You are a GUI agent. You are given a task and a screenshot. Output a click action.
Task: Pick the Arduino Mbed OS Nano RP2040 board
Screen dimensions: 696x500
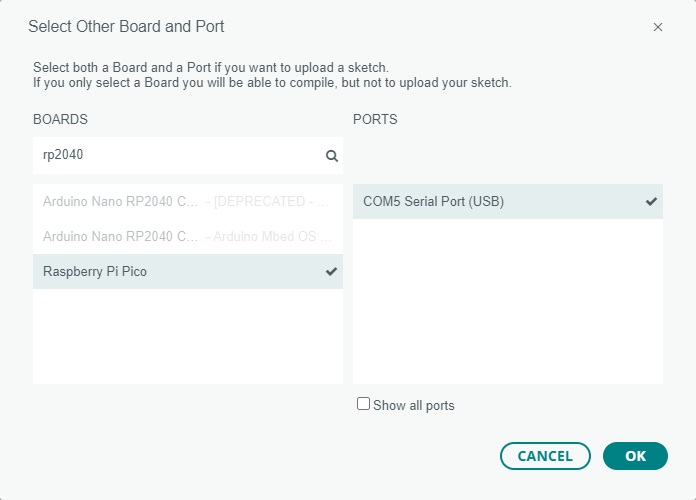(187, 236)
